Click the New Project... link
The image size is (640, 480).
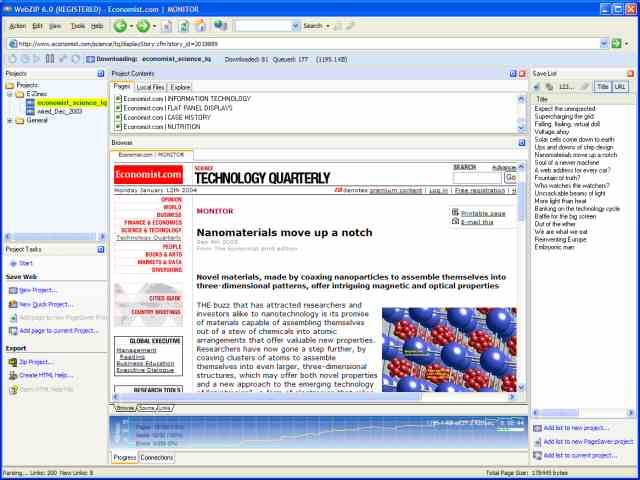(x=38, y=291)
